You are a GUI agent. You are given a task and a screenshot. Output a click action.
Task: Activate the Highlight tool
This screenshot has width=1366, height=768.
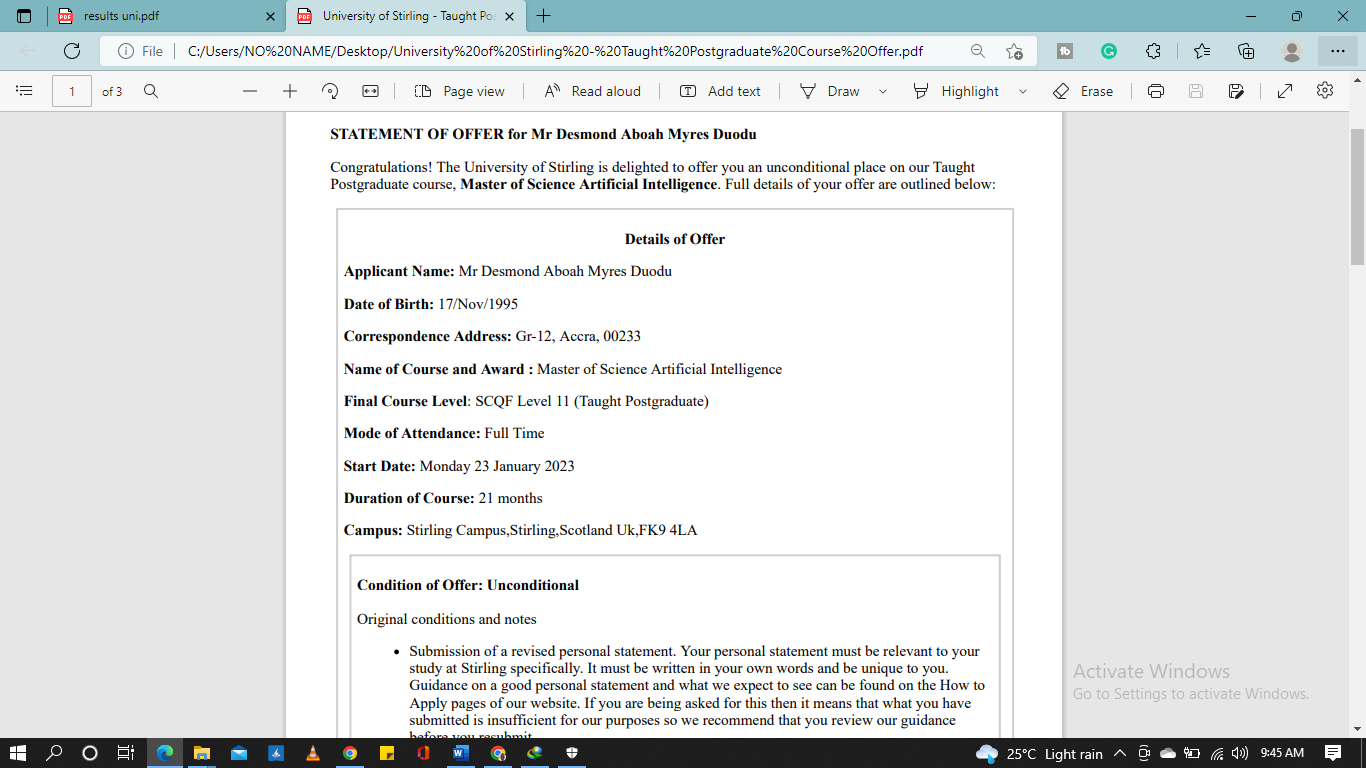(956, 91)
